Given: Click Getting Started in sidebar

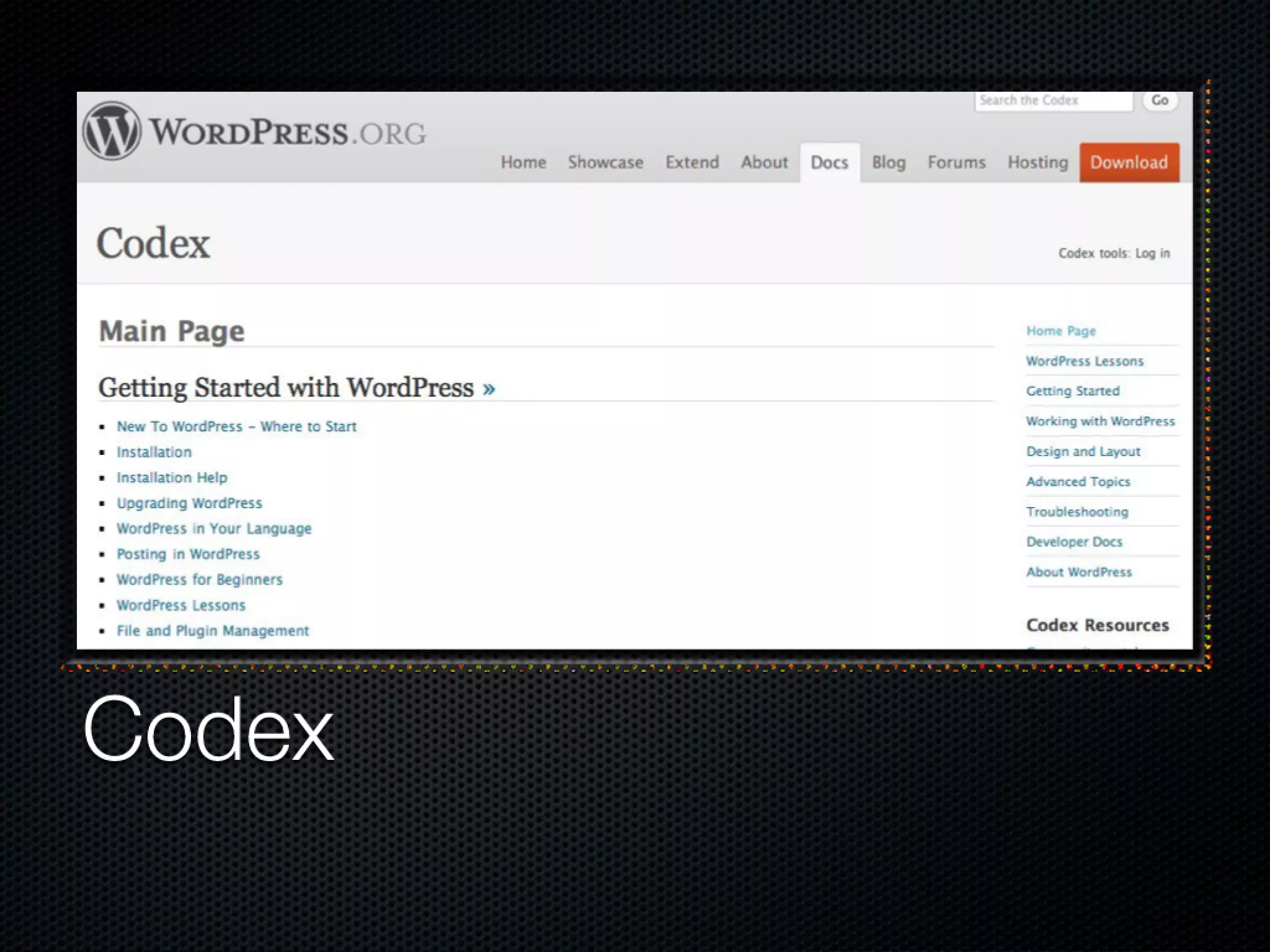Looking at the screenshot, I should [x=1073, y=391].
